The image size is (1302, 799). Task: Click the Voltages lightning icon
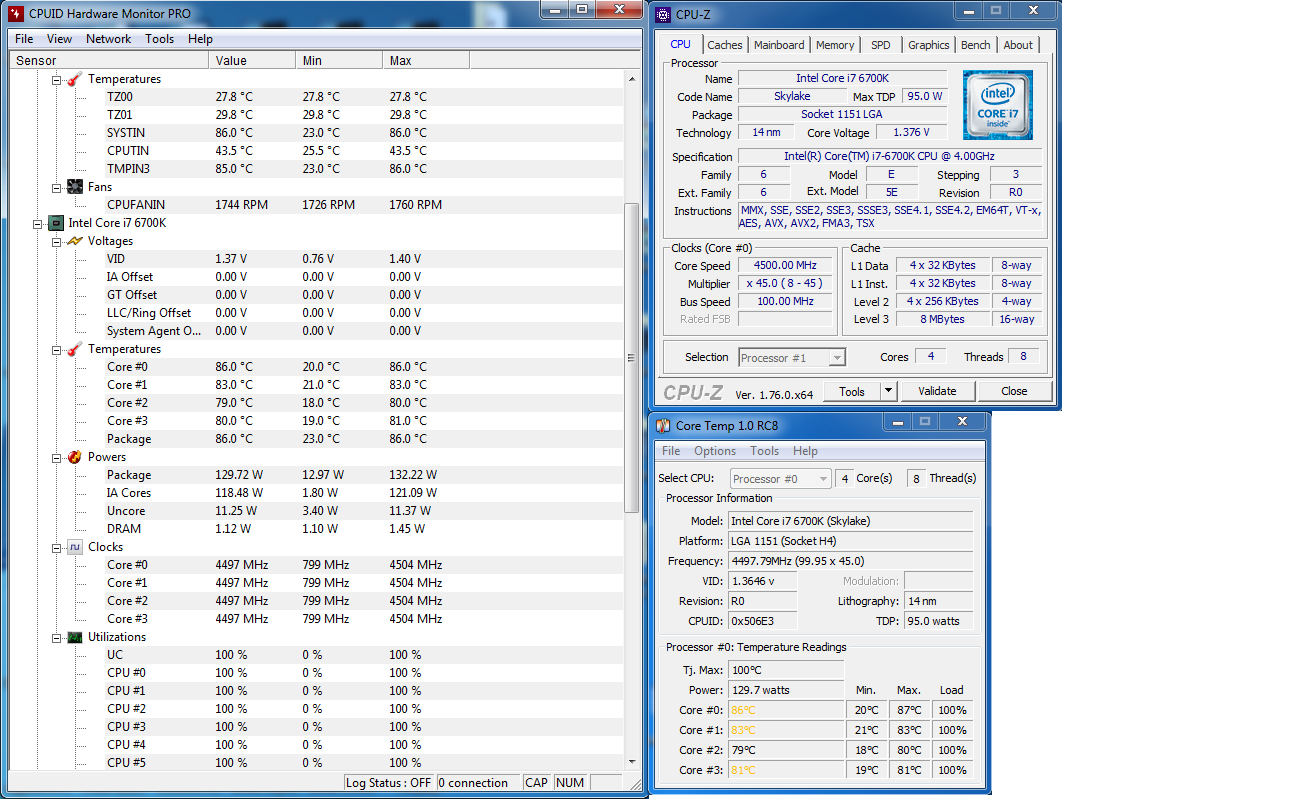pos(75,241)
